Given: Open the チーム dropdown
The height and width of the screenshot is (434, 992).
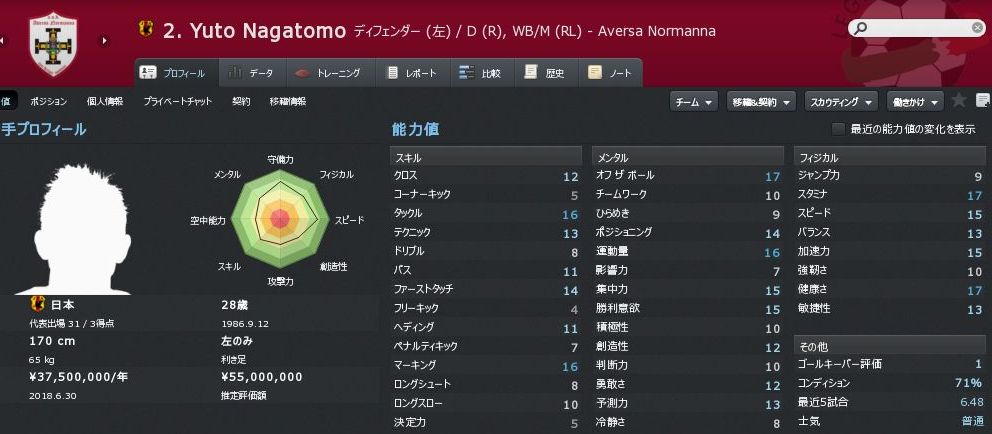Looking at the screenshot, I should (694, 101).
